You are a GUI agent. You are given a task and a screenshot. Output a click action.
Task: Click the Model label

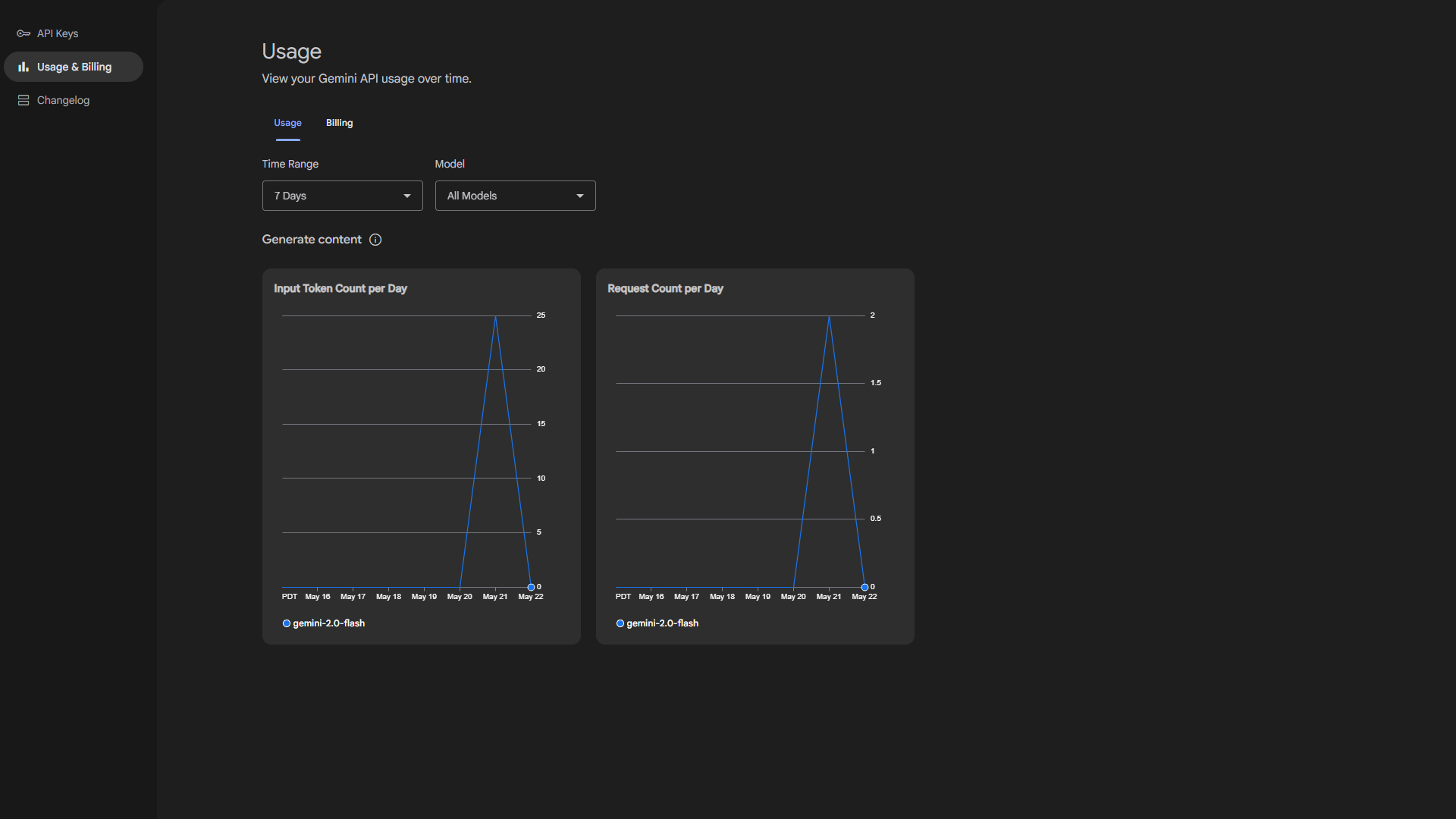coord(450,164)
